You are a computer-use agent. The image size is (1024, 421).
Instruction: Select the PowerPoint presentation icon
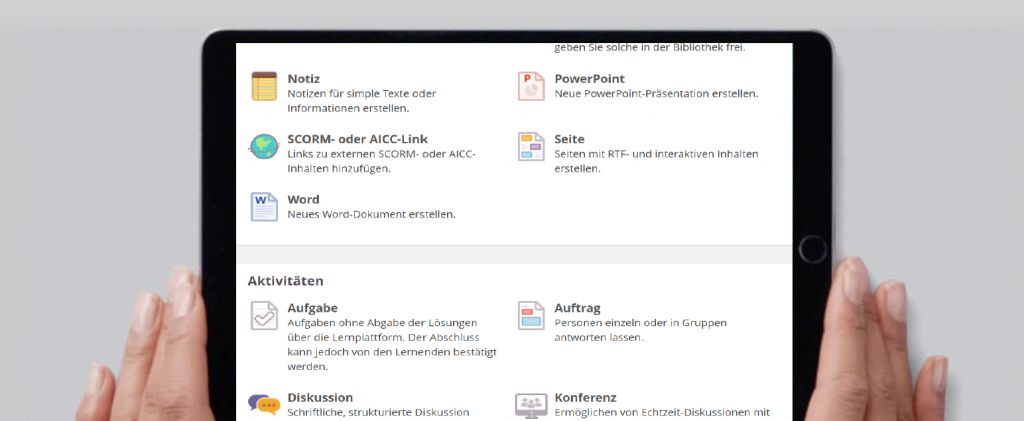[531, 87]
